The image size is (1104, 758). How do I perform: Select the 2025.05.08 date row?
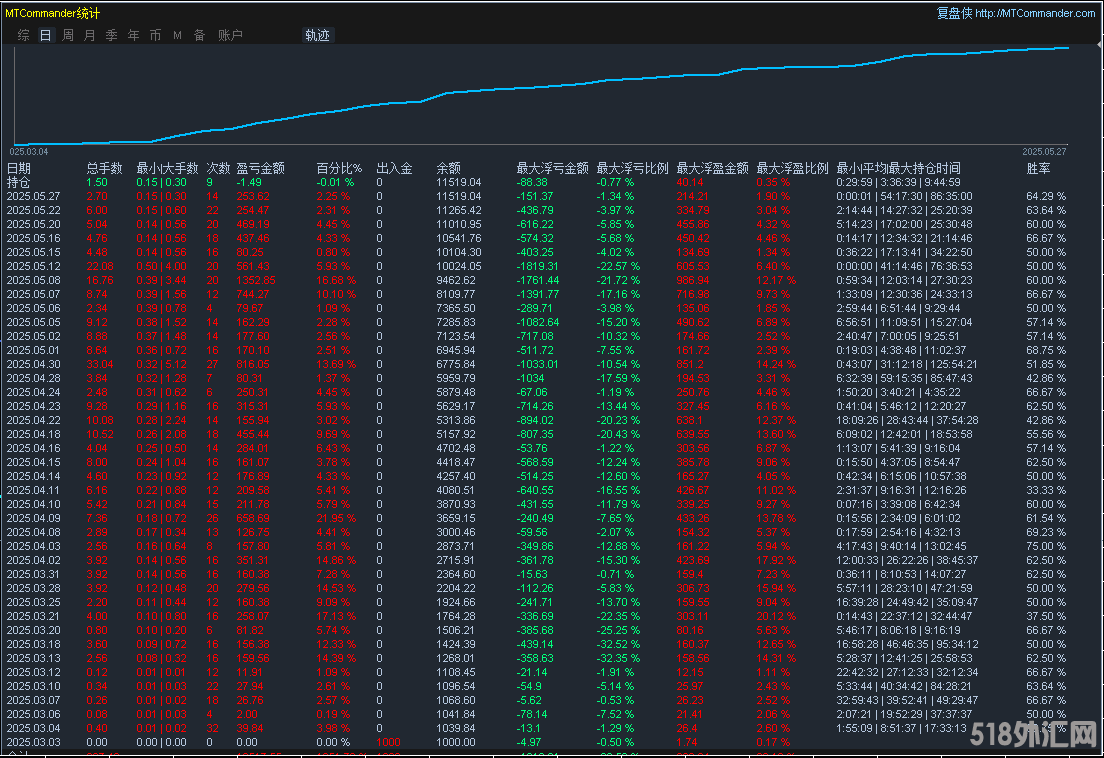34,280
